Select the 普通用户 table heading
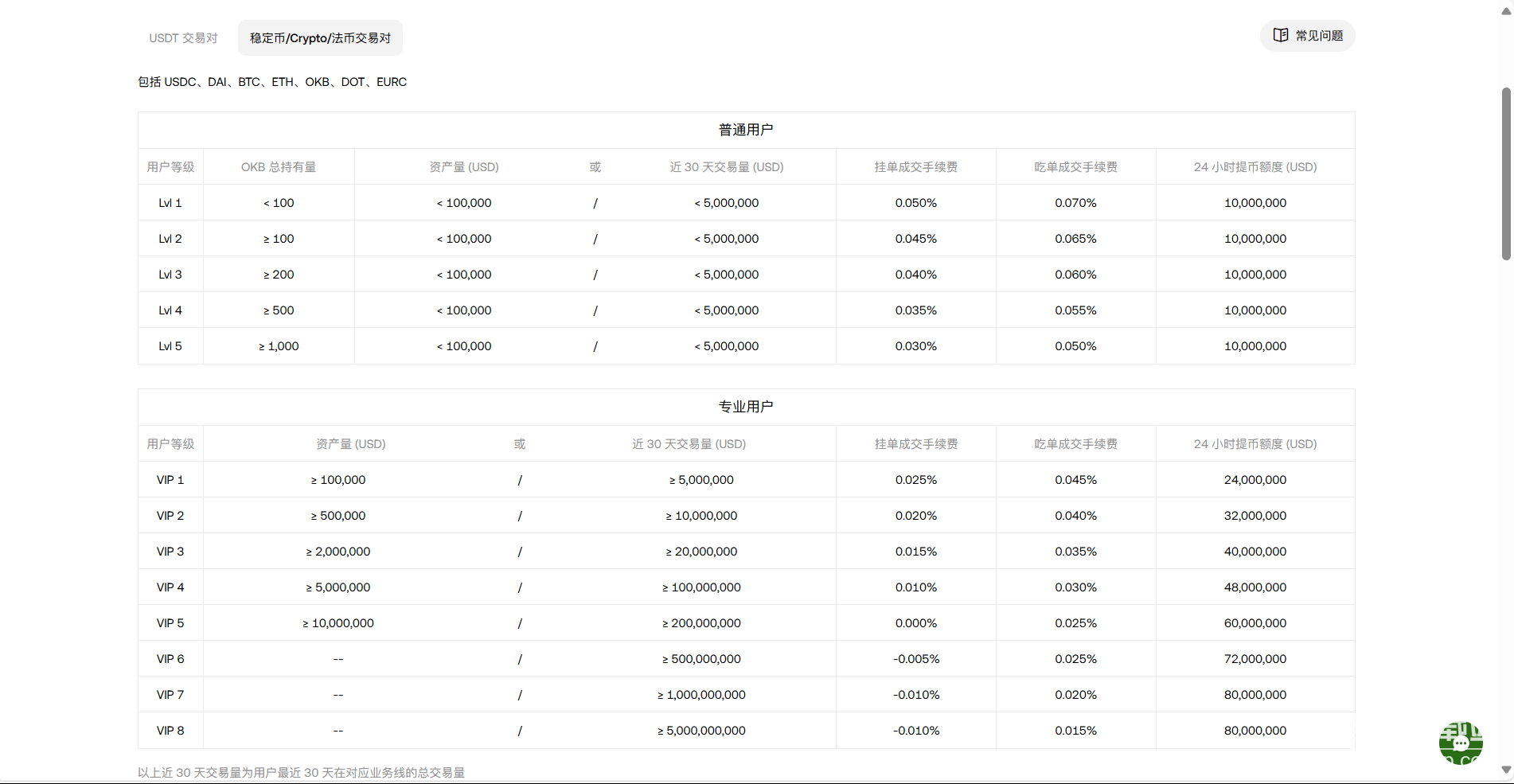 746,130
